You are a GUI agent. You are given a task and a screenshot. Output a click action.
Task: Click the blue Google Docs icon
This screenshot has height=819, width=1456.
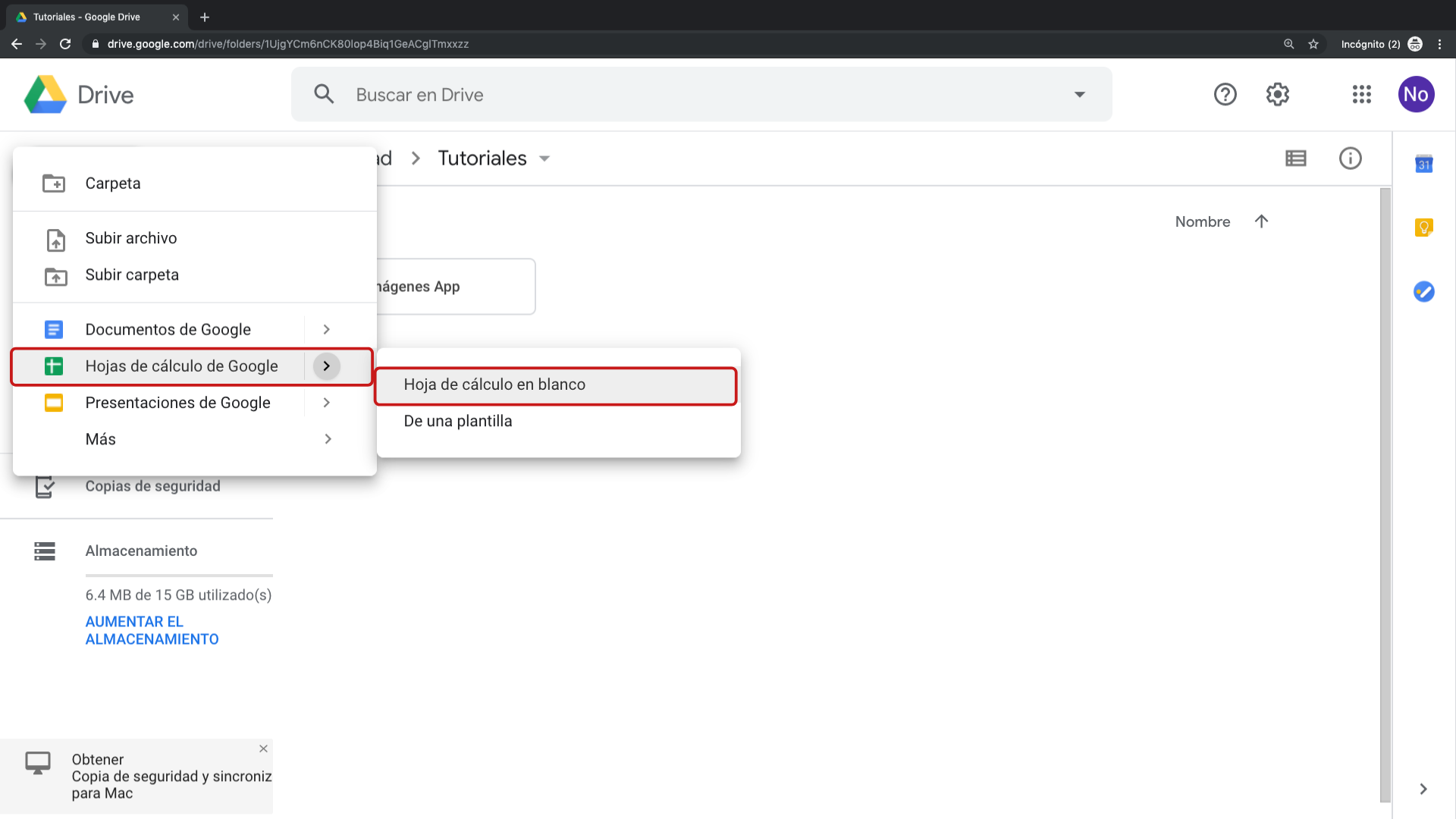(54, 329)
